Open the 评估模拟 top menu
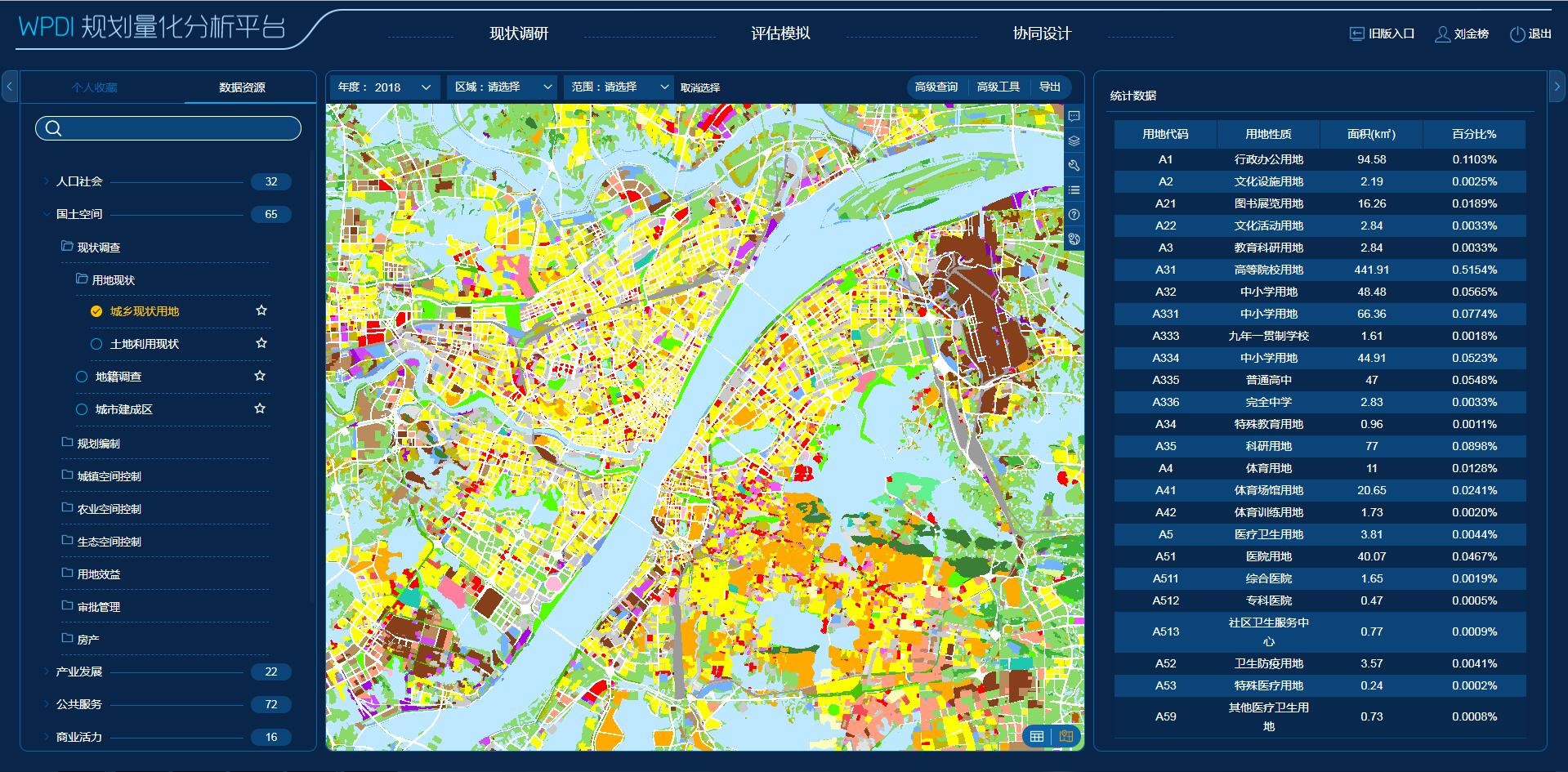This screenshot has height=772, width=1568. pyautogui.click(x=780, y=33)
